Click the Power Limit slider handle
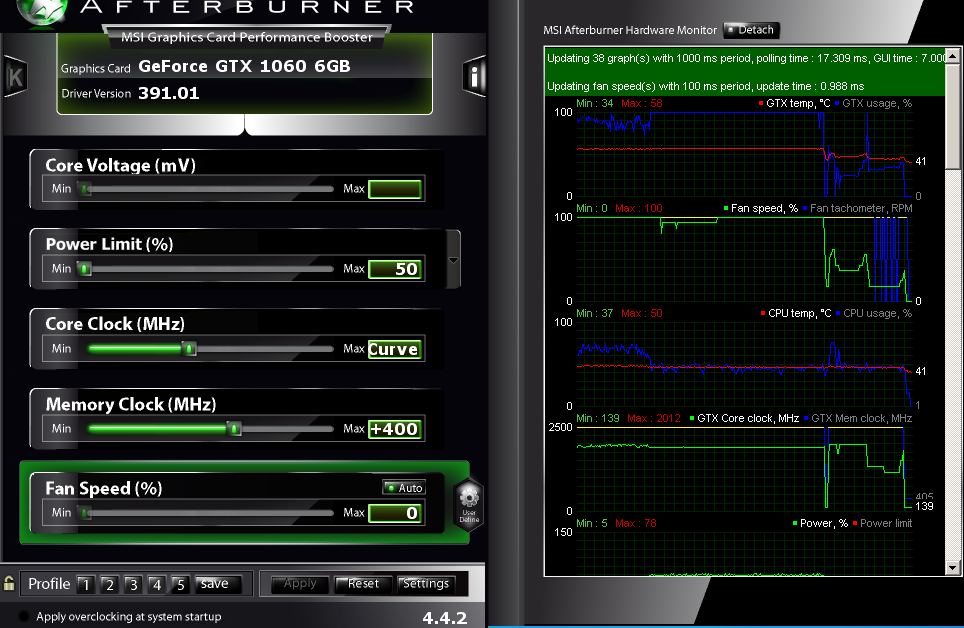 (x=85, y=269)
